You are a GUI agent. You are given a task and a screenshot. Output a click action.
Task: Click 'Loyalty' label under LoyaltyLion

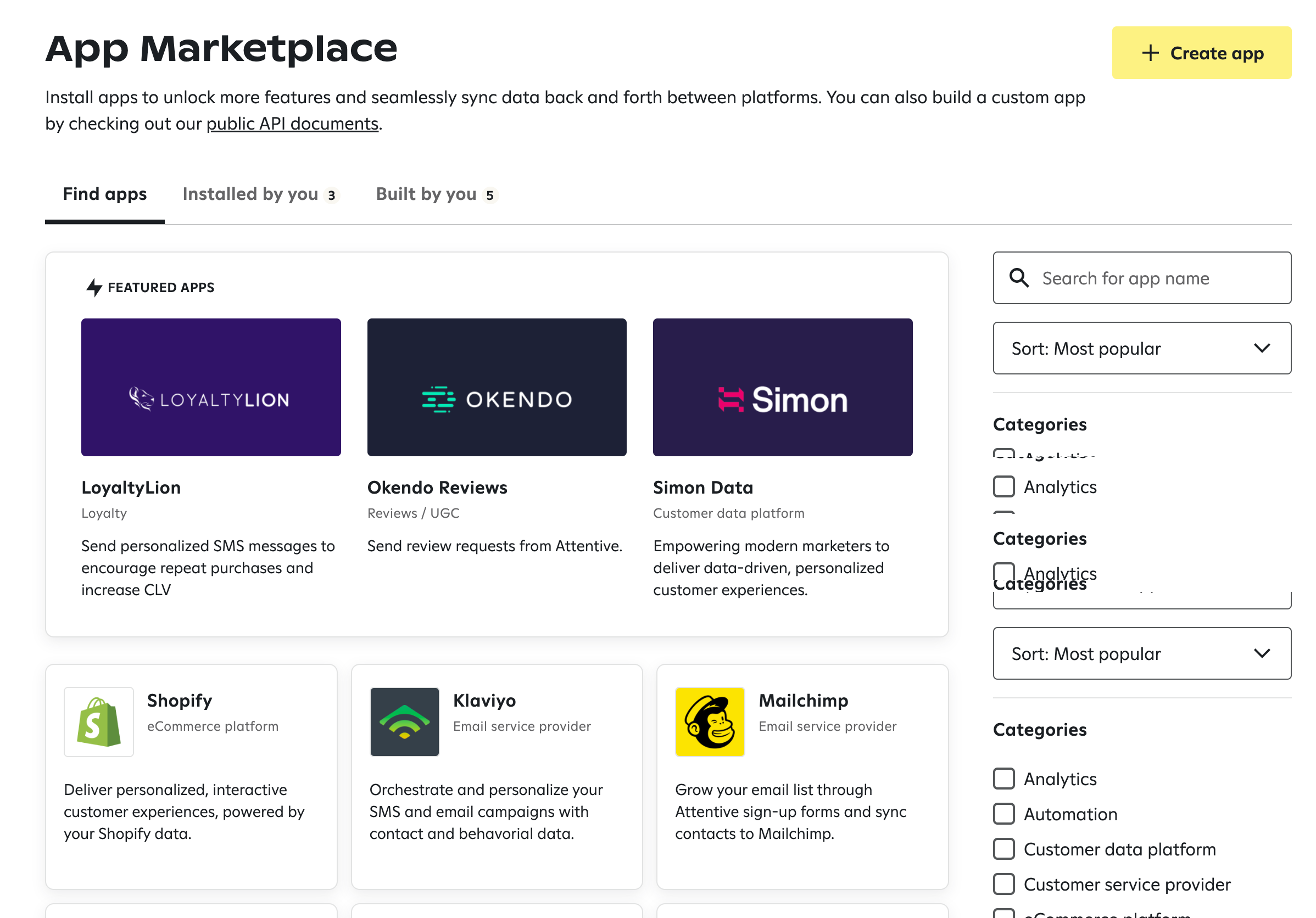(x=104, y=513)
